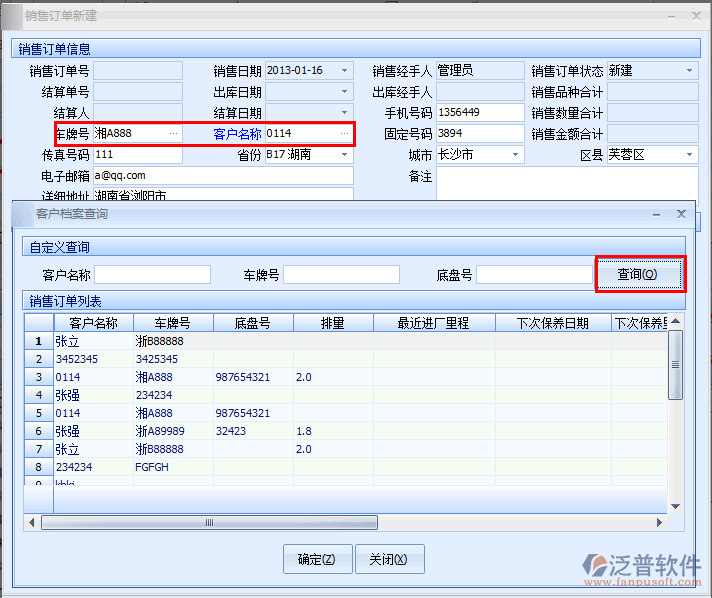The height and width of the screenshot is (598, 712).
Task: Open the 车牌号 ellipsis lookup button
Action: (x=174, y=133)
